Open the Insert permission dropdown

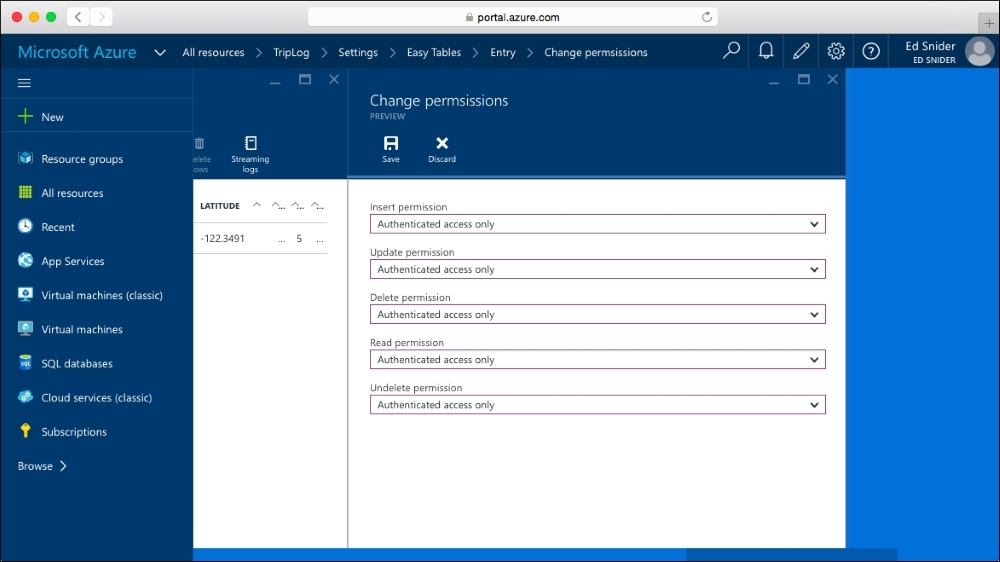[598, 224]
